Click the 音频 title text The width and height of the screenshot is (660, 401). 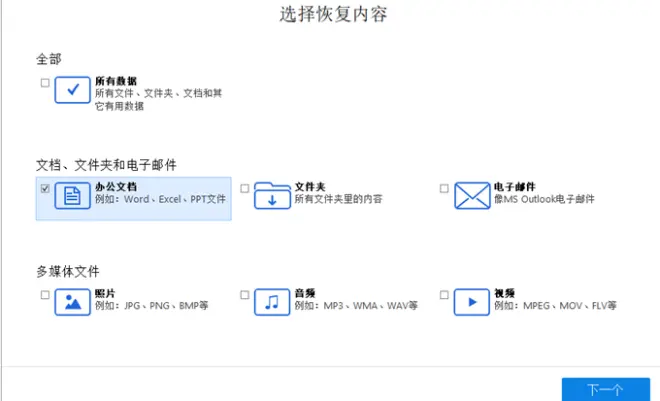tap(305, 293)
